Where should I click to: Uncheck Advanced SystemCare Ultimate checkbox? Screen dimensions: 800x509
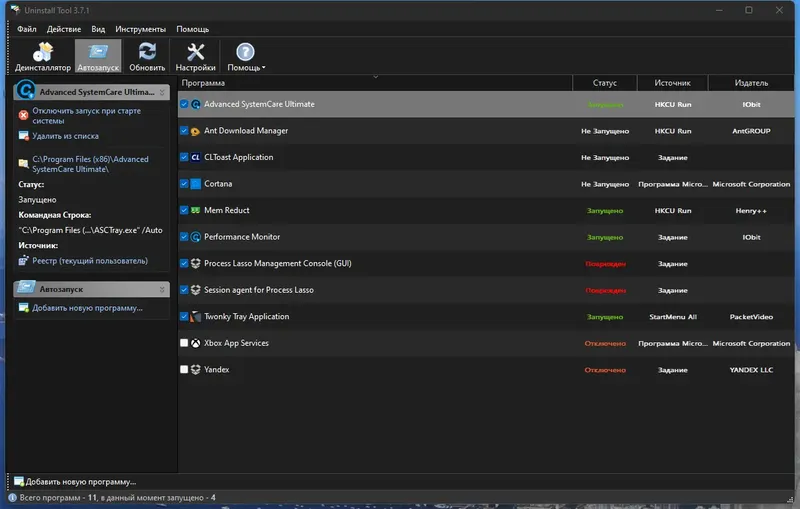tap(184, 104)
